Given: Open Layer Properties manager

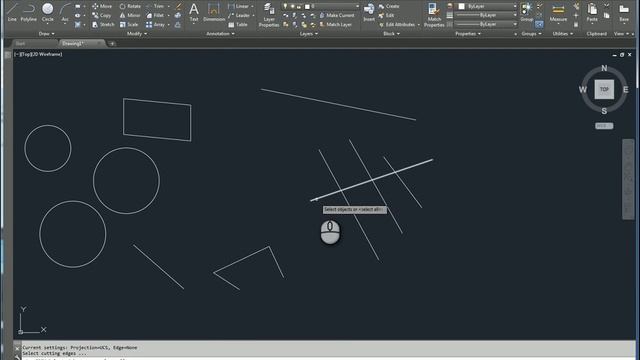Looking at the screenshot, I should point(269,15).
